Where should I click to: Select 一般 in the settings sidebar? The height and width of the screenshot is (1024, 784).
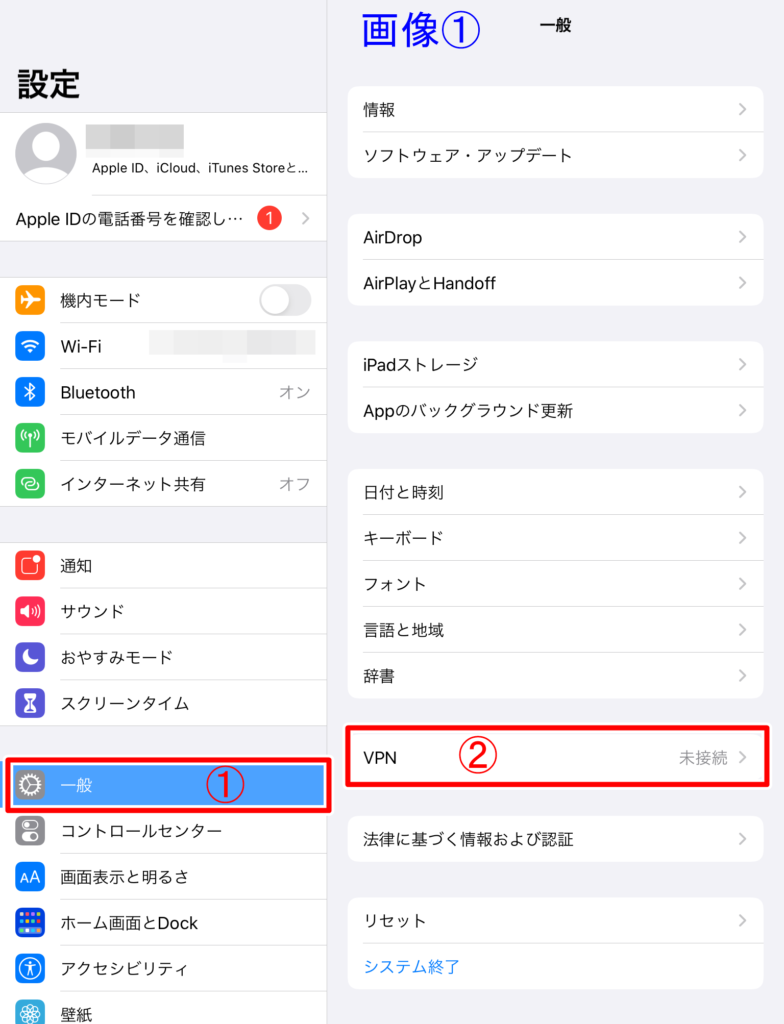[x=169, y=785]
